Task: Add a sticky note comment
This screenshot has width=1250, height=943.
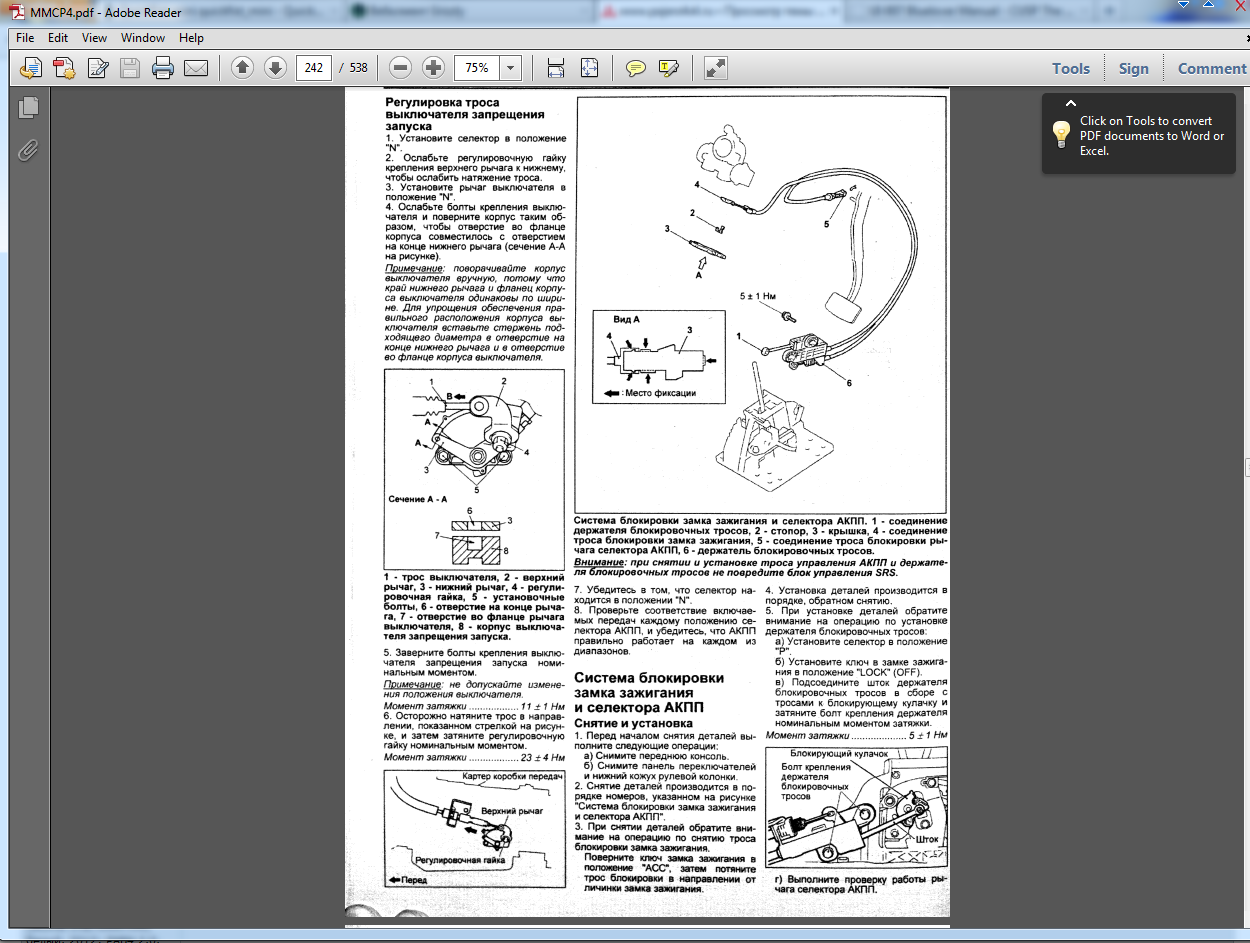Action: click(635, 68)
